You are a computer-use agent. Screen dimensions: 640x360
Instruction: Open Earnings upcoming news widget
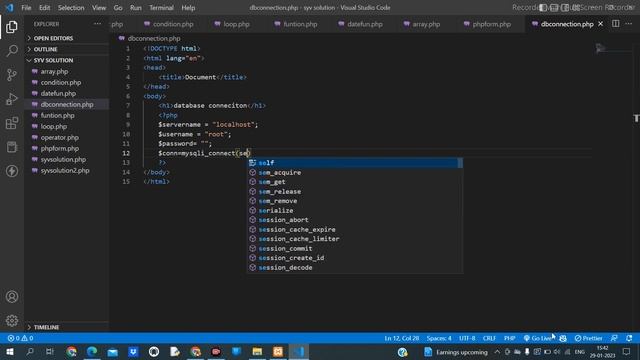click(456, 352)
